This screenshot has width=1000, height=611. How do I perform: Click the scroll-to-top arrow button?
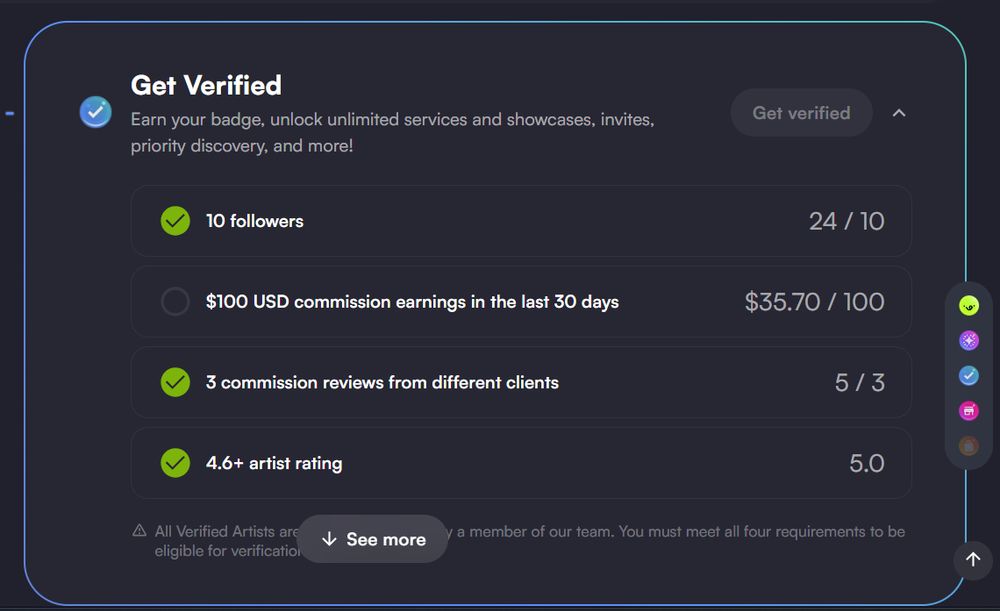pos(972,560)
